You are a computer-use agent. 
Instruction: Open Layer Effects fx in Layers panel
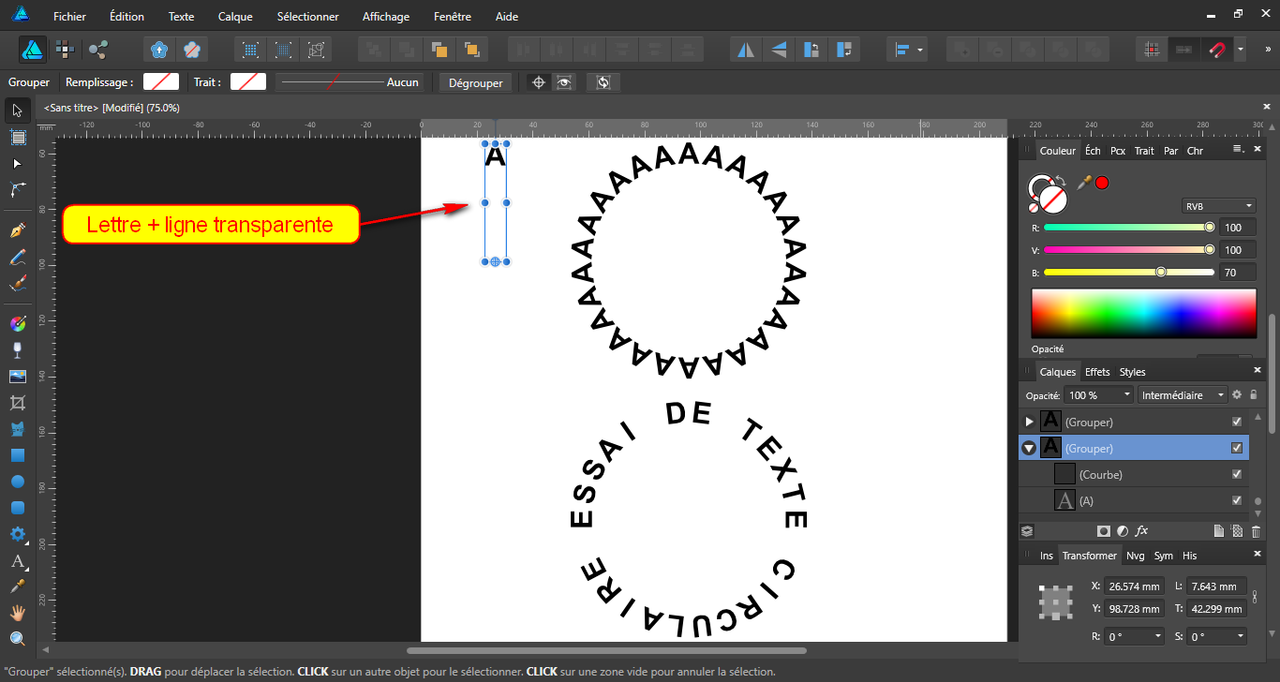[x=1141, y=531]
